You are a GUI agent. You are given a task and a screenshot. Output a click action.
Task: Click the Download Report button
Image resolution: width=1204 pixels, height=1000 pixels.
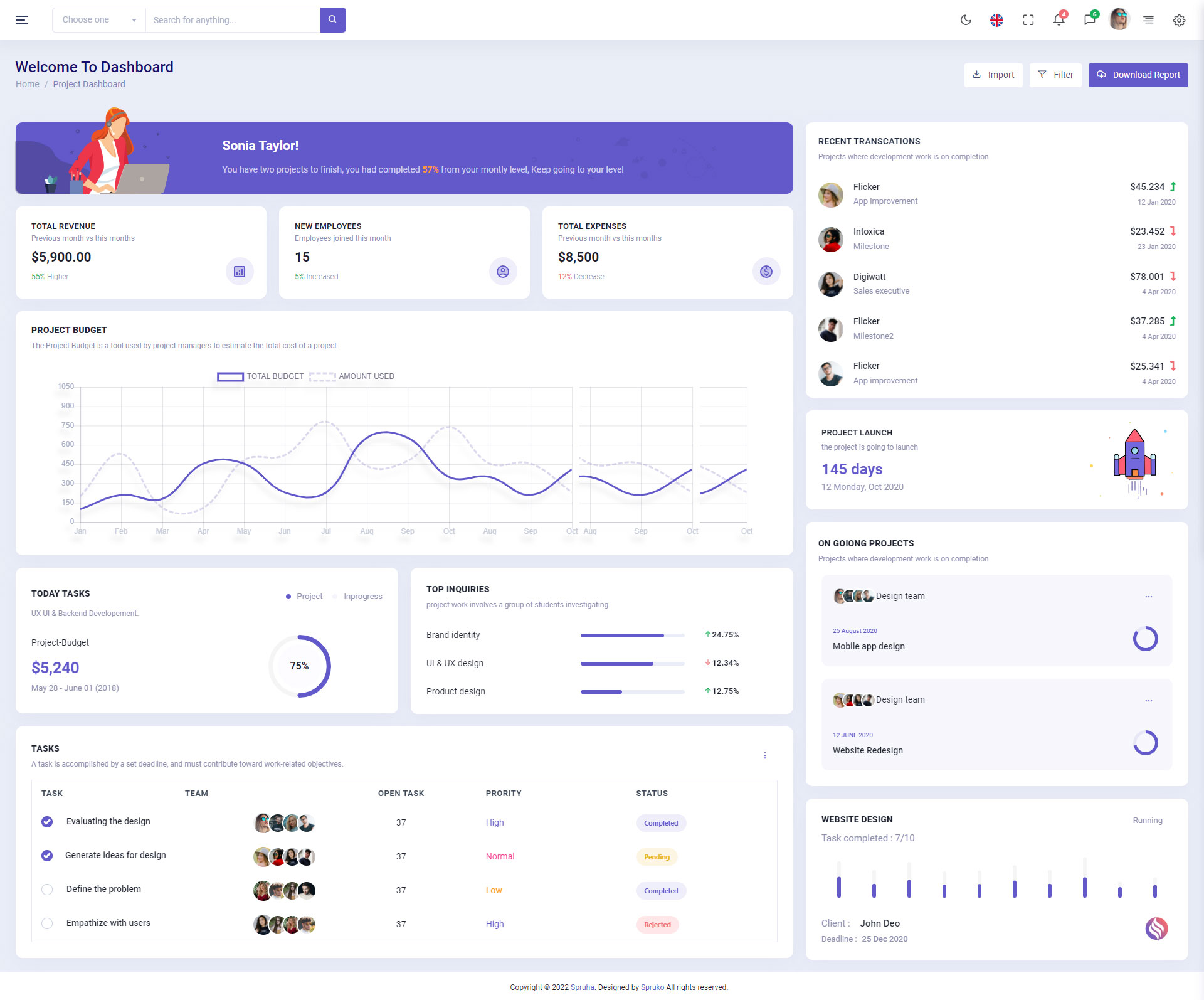pos(1138,75)
